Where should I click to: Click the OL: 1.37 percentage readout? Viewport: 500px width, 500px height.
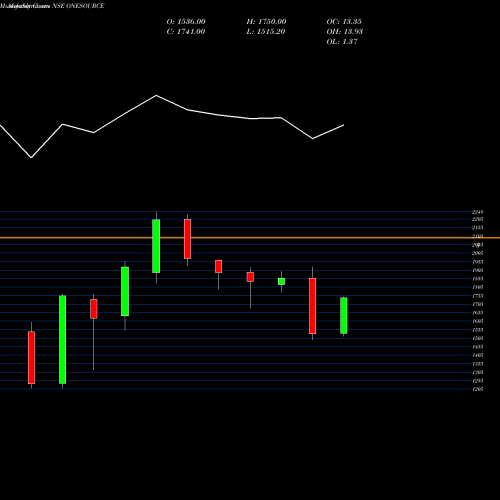tap(342, 42)
